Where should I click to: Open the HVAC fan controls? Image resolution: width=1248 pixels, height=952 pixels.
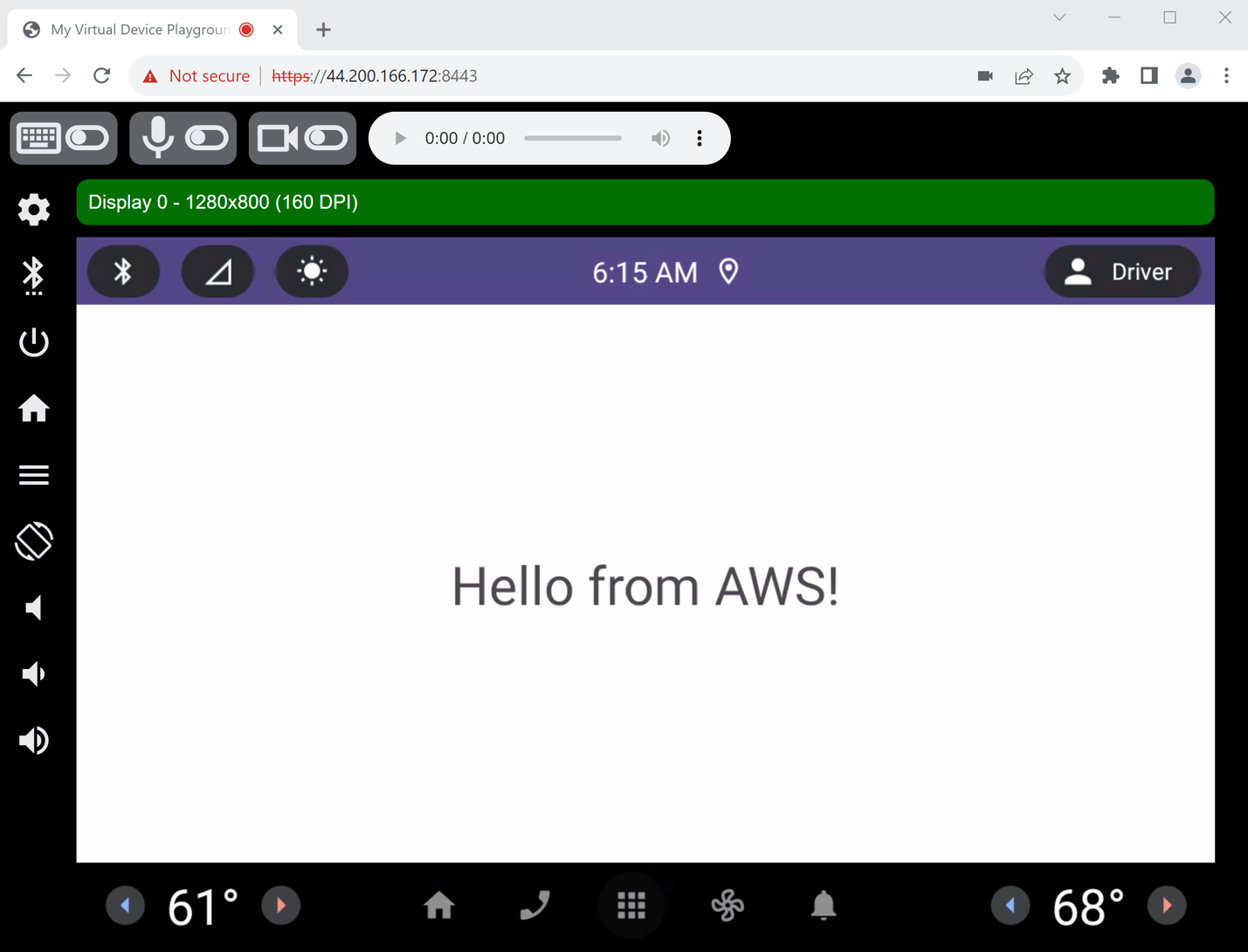[x=727, y=906]
